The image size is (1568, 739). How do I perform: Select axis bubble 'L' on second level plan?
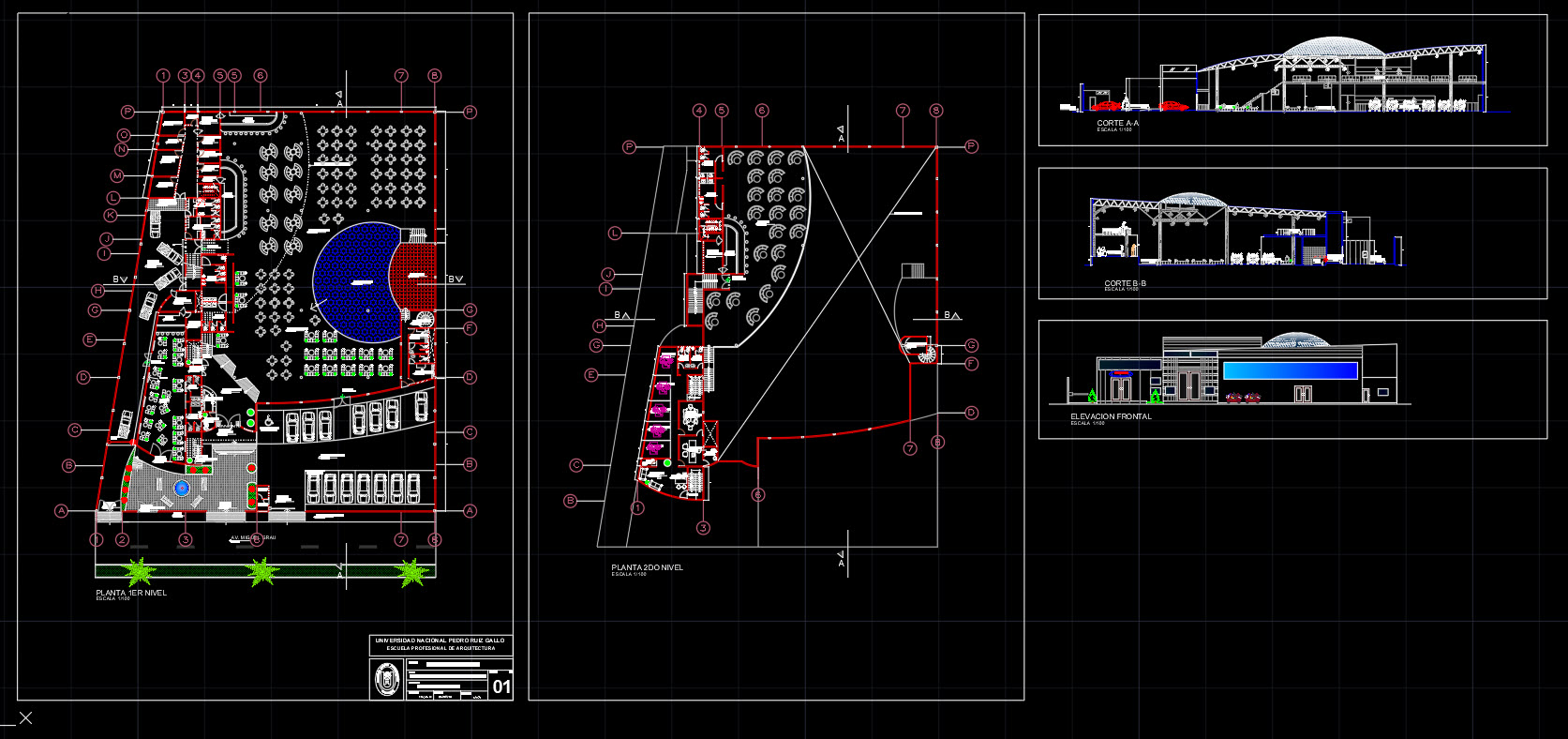tap(615, 233)
